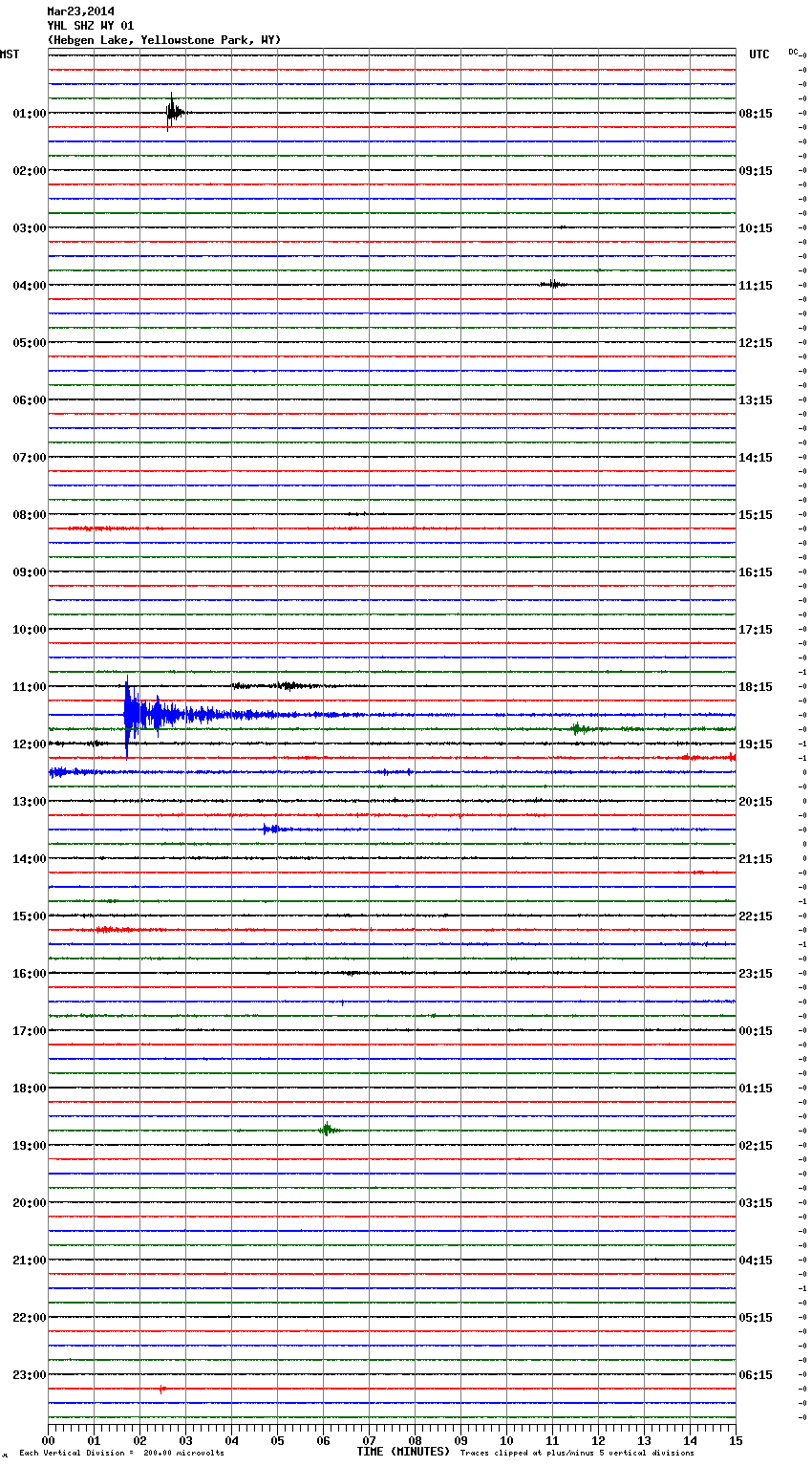The image size is (812, 1466).
Task: Select the 02:00 MST row label
Action: click(x=30, y=171)
